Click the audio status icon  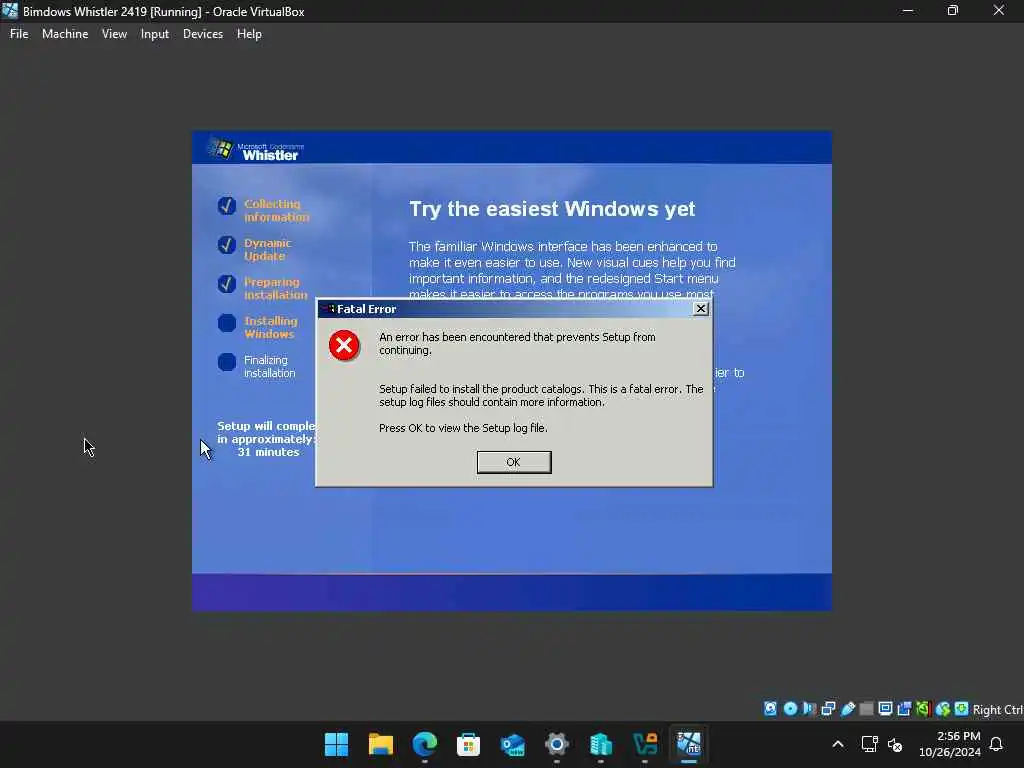point(809,709)
